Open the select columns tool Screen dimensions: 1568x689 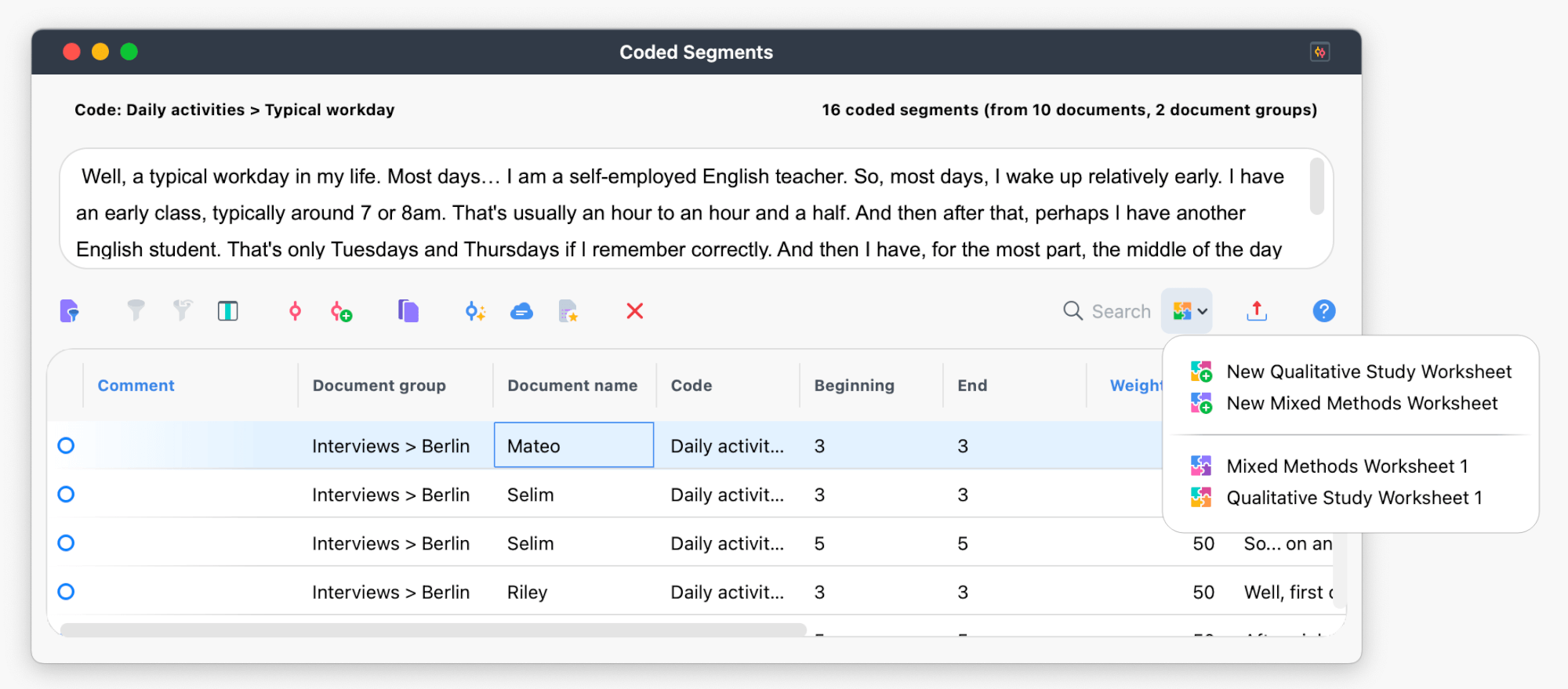(227, 311)
